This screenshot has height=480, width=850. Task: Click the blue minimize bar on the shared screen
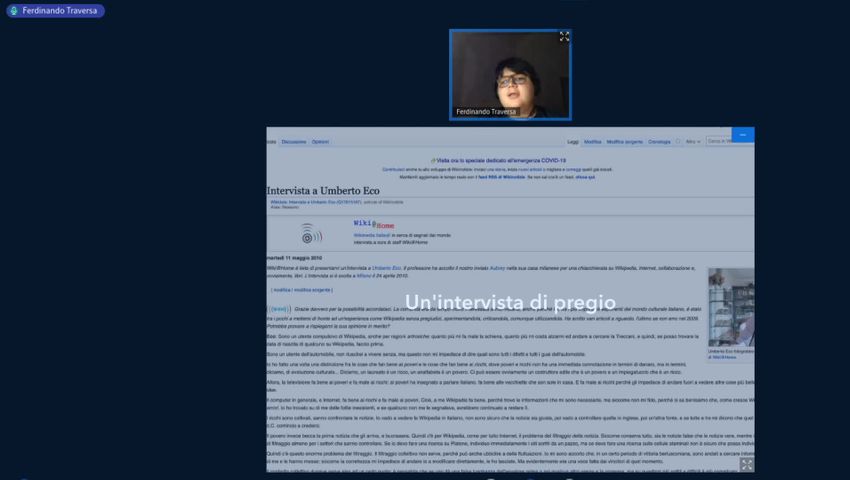click(743, 135)
